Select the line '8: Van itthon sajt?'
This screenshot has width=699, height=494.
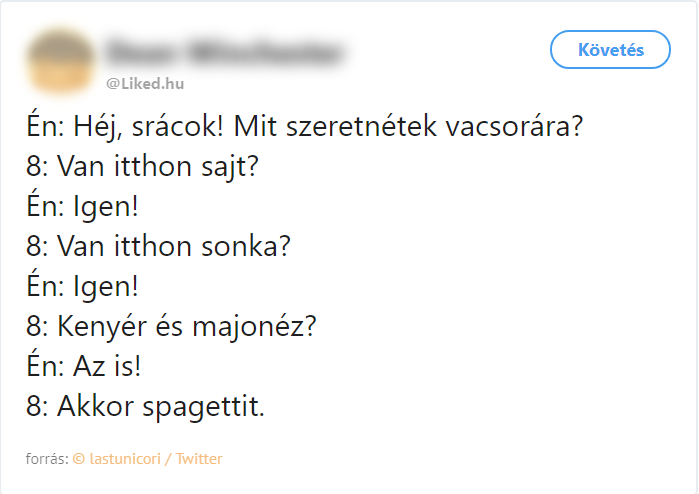[142, 167]
